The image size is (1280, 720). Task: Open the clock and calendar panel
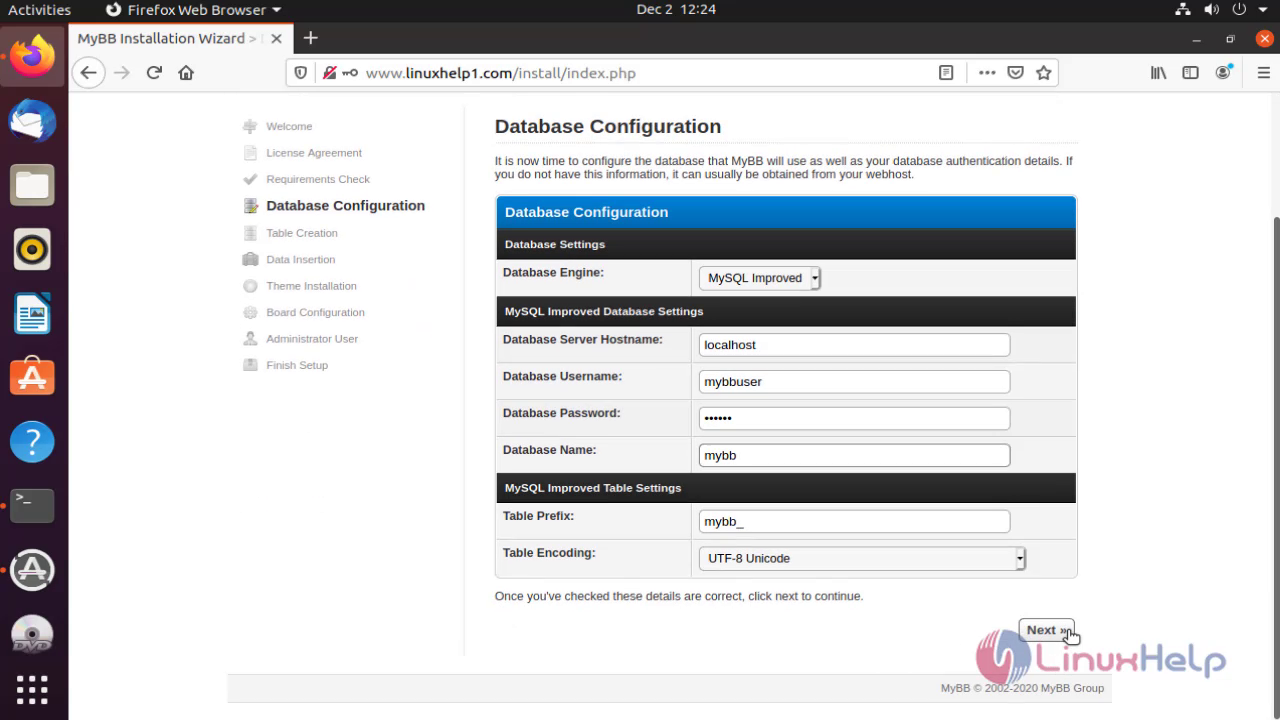tap(676, 10)
